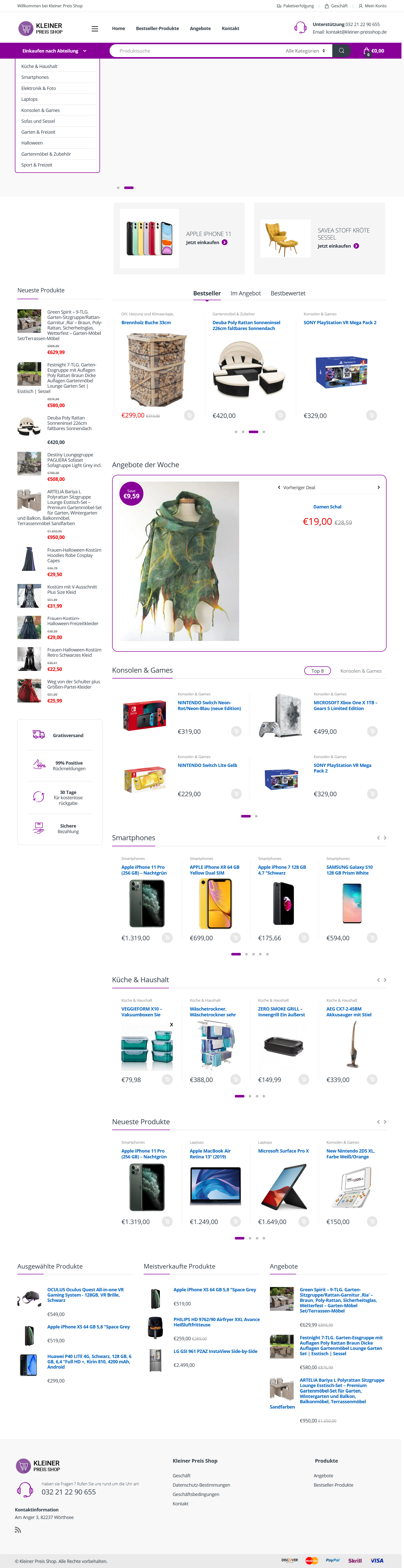Select second Konsolen & Games carousel dot

(256, 816)
